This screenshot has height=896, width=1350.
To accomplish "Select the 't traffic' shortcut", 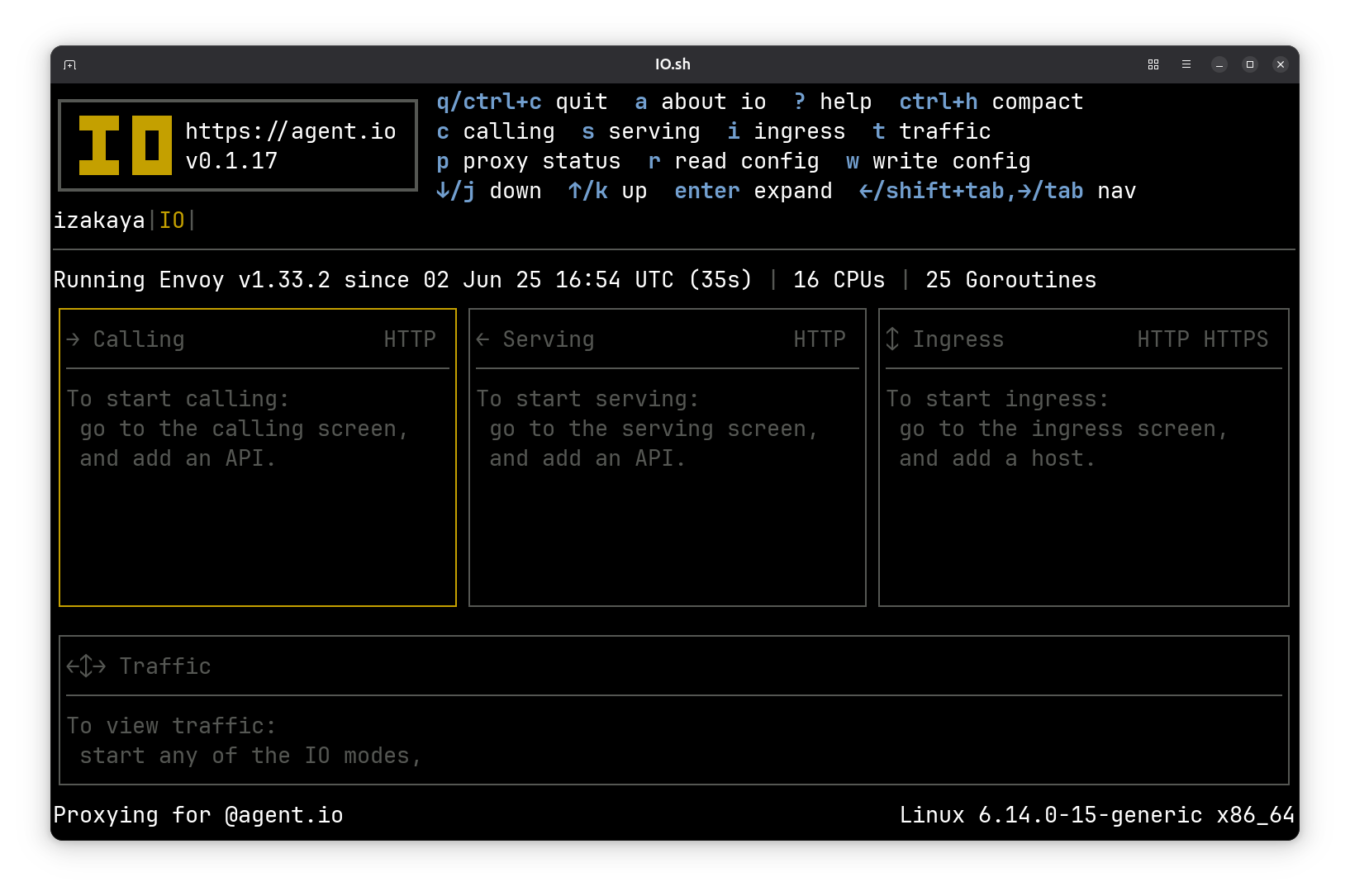I will pos(932,131).
